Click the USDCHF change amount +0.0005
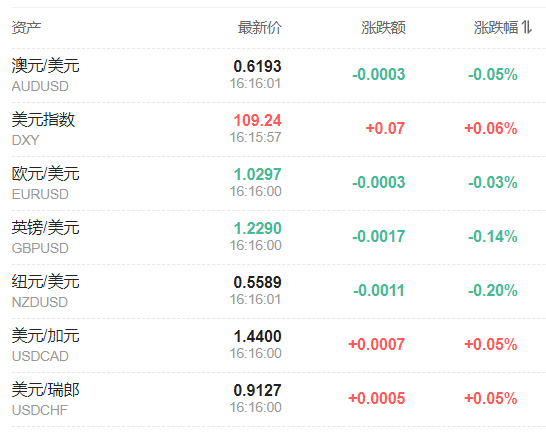The width and height of the screenshot is (546, 432). (x=376, y=398)
